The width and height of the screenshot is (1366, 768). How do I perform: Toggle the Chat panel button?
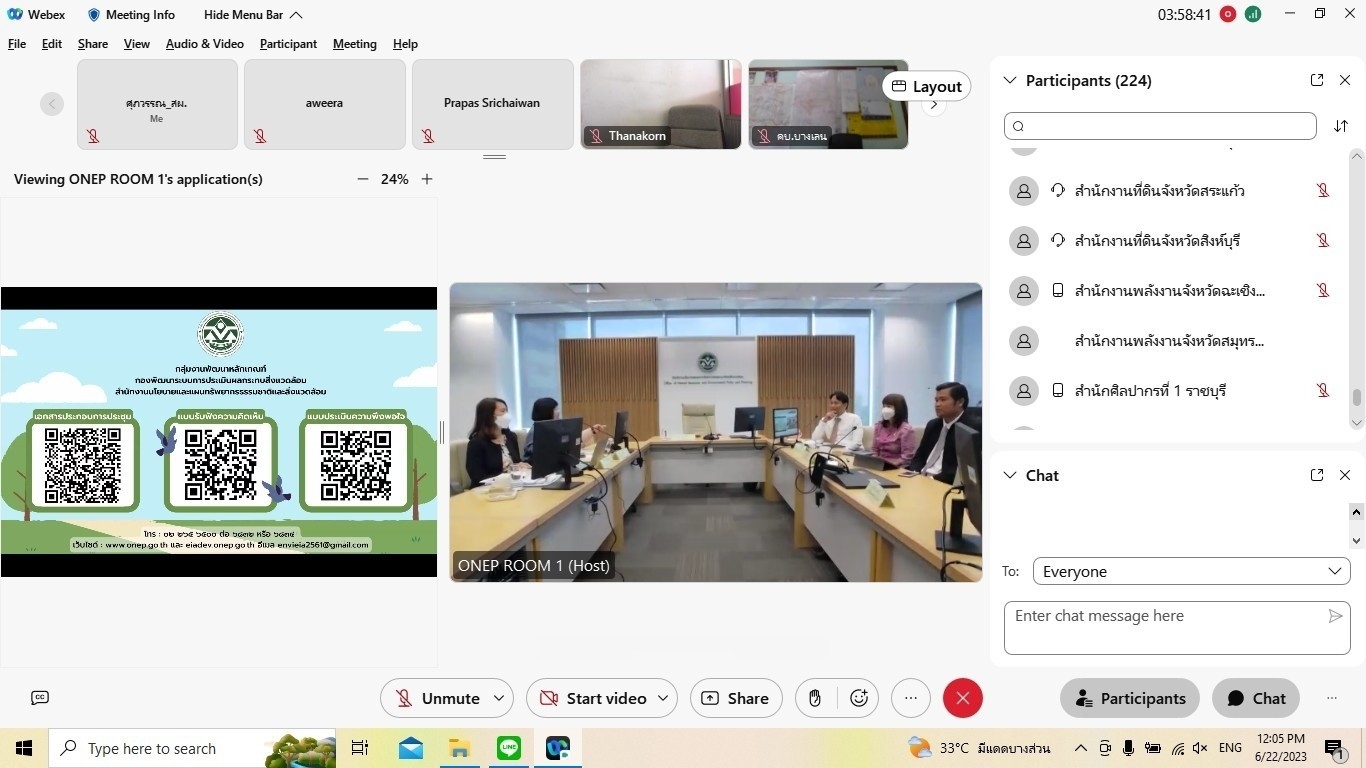coord(1256,698)
